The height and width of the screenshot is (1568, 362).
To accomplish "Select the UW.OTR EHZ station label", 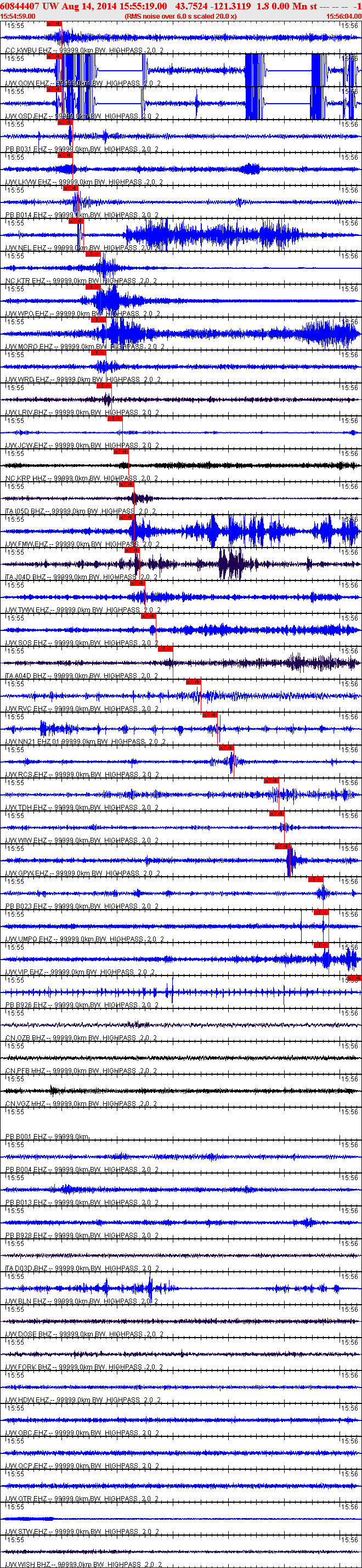I will pos(82,1499).
